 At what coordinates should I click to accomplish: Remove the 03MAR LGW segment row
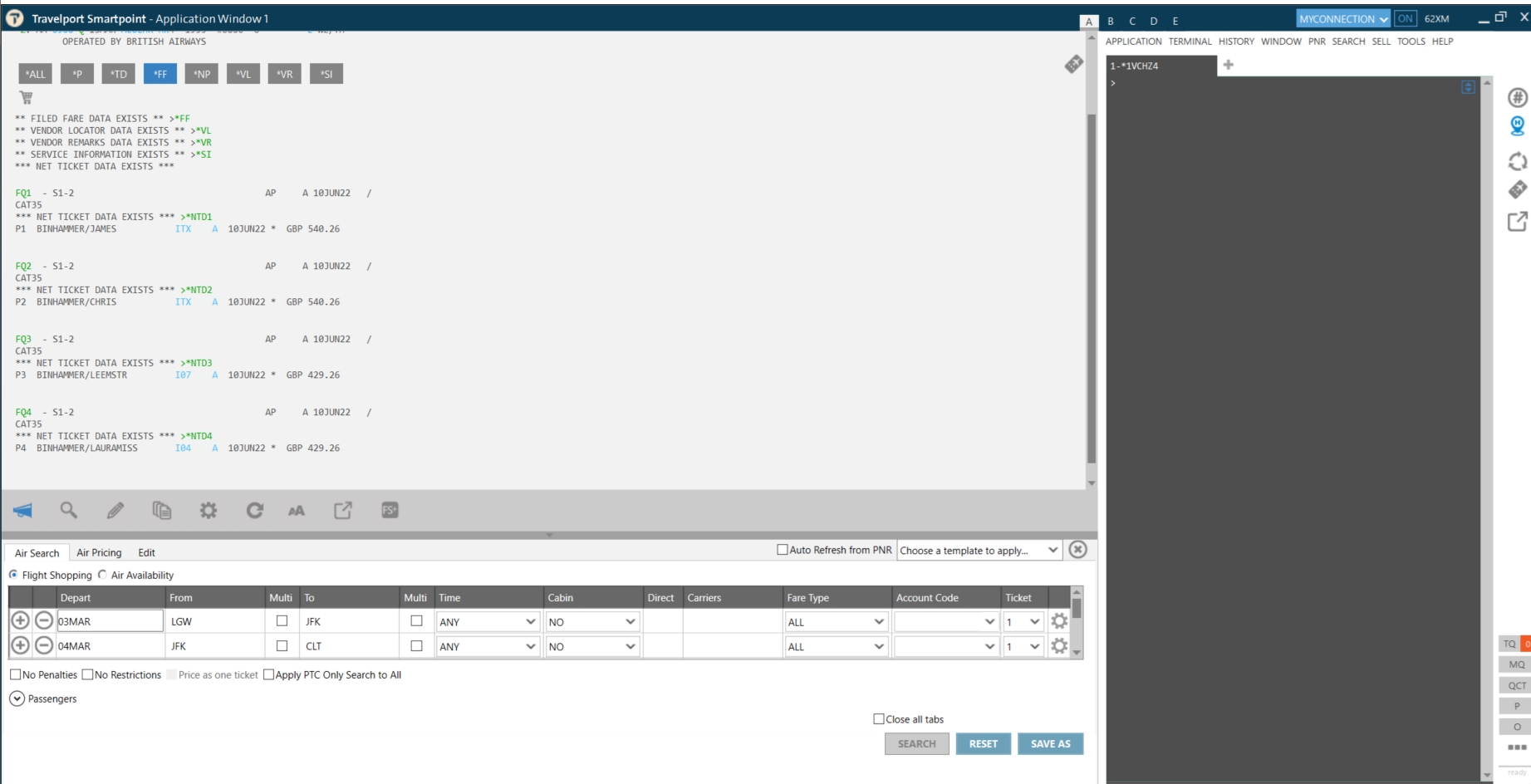(x=44, y=620)
